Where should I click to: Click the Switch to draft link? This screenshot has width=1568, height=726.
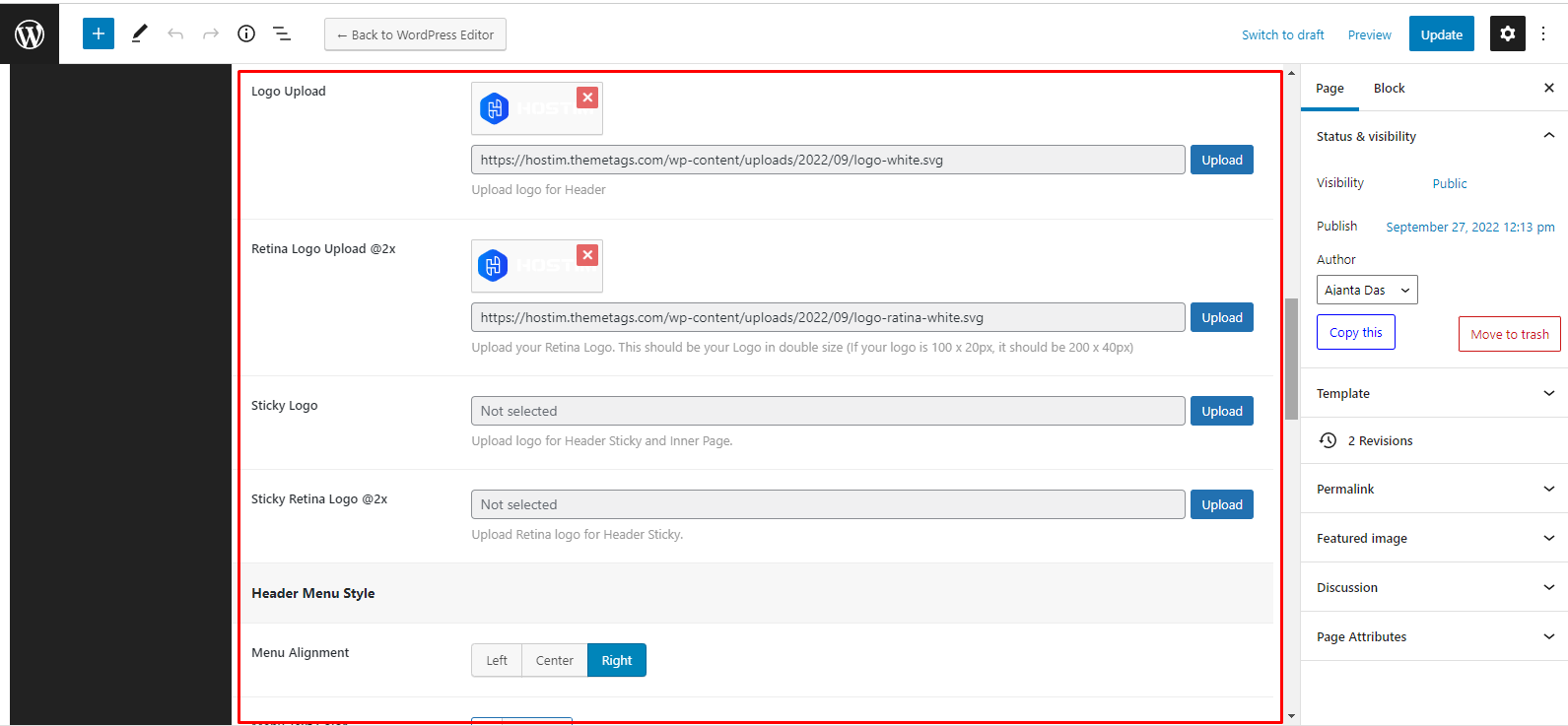pos(1282,34)
